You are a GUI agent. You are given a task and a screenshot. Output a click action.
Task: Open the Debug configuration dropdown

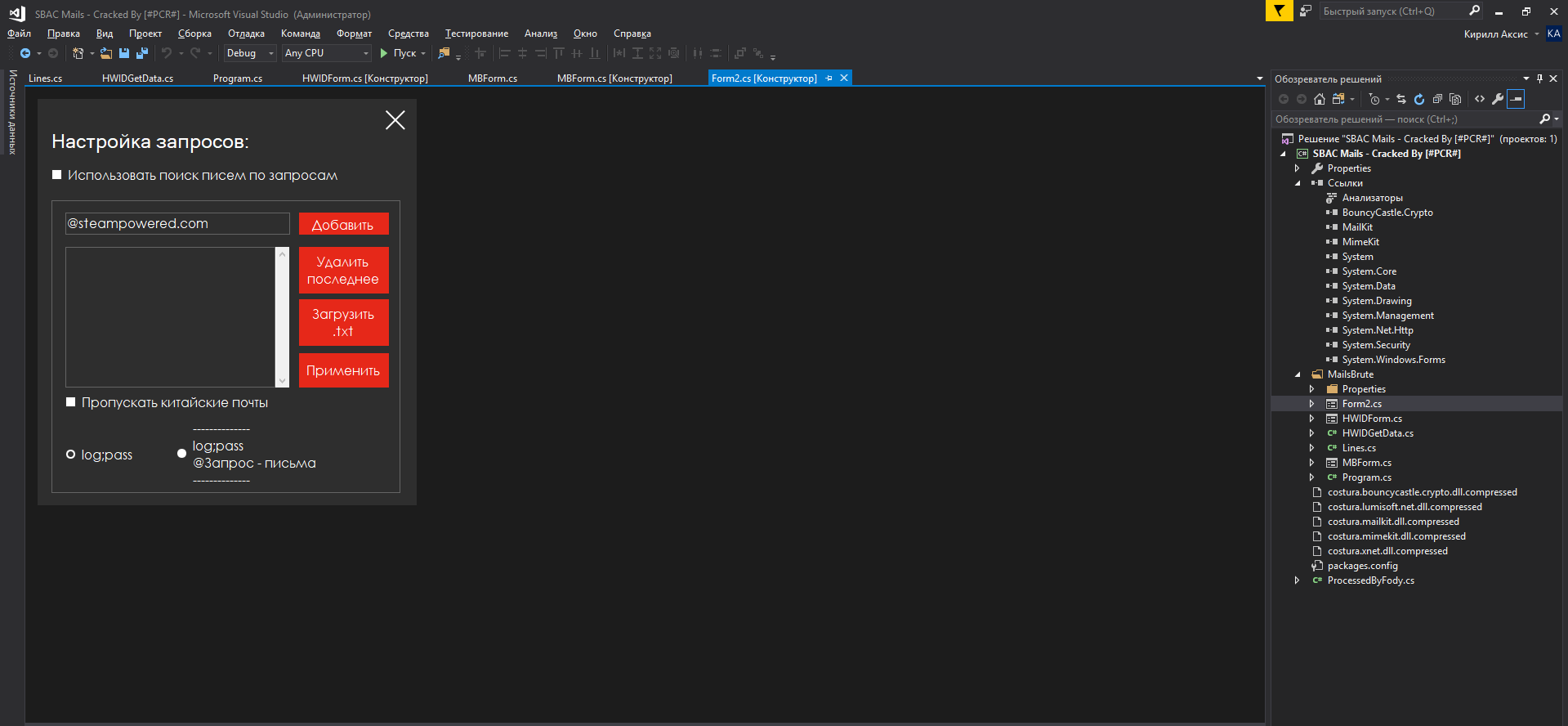(250, 53)
